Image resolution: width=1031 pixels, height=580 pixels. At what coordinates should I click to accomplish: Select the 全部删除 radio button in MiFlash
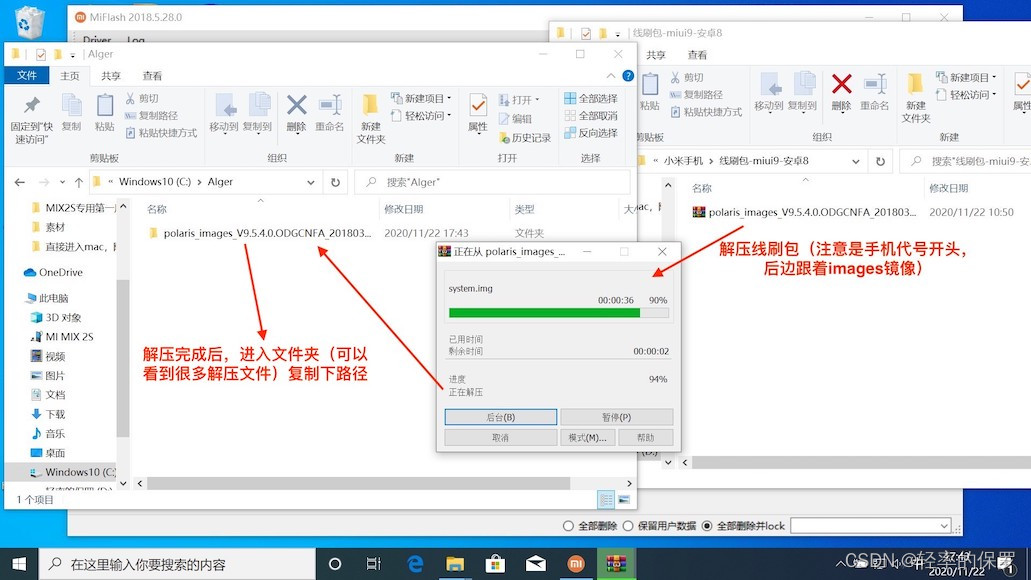(569, 526)
